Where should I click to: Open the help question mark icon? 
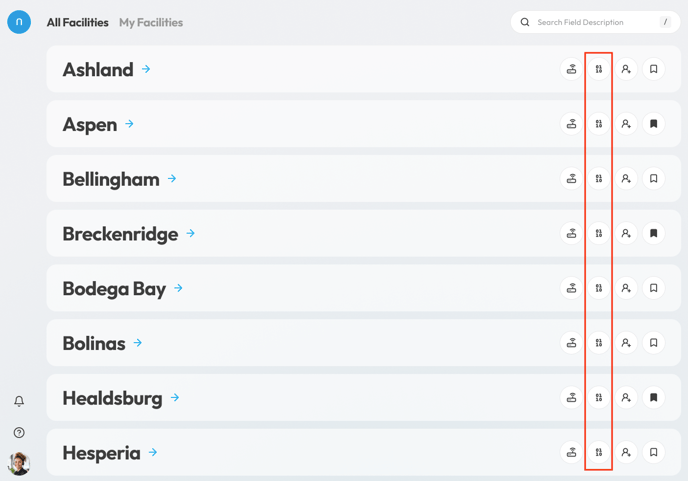(x=19, y=433)
